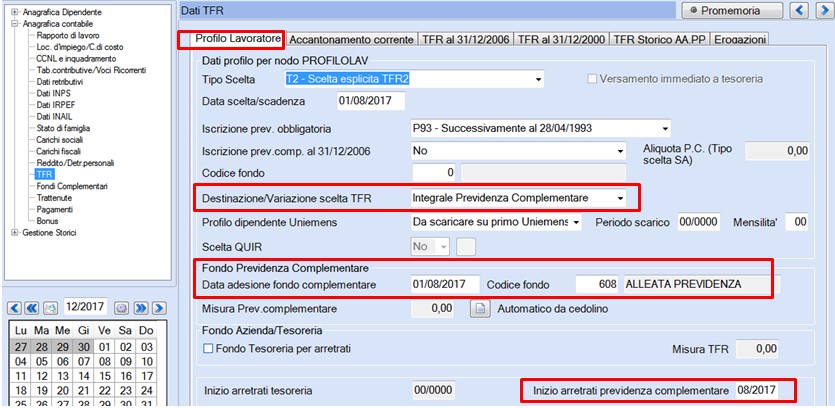Click the Data scelta/scadenza date field

371,101
